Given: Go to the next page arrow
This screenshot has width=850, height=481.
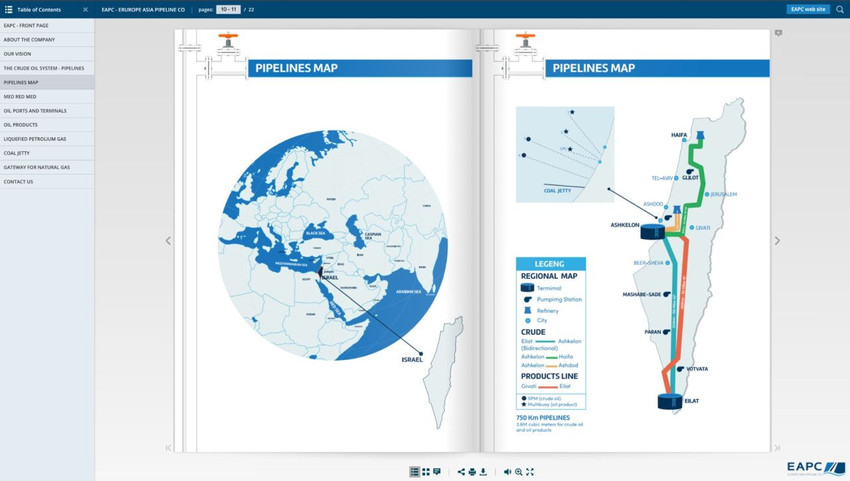Looking at the screenshot, I should 777,240.
